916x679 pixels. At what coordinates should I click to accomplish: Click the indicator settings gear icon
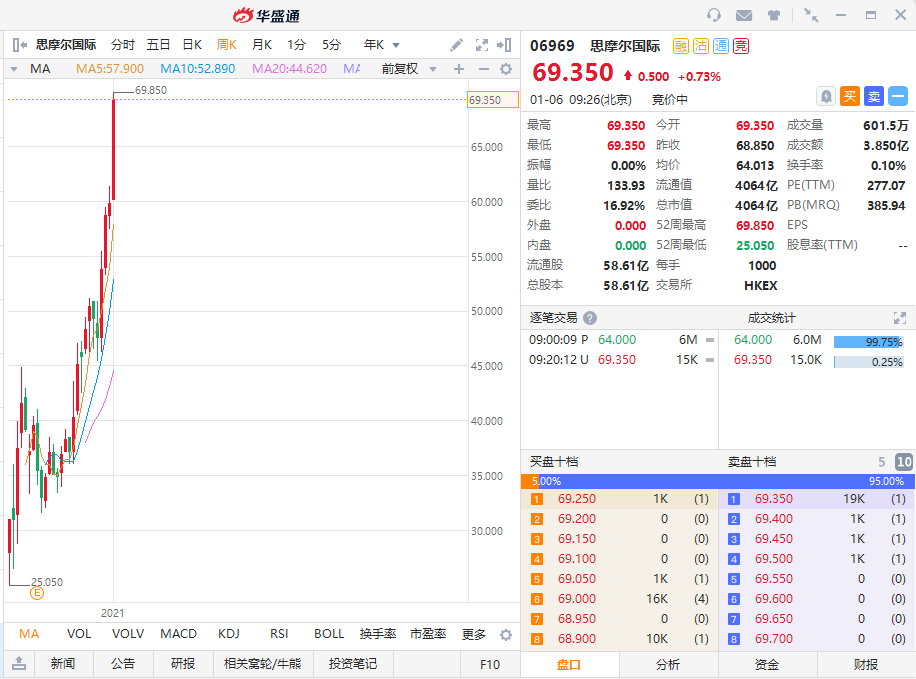point(505,69)
